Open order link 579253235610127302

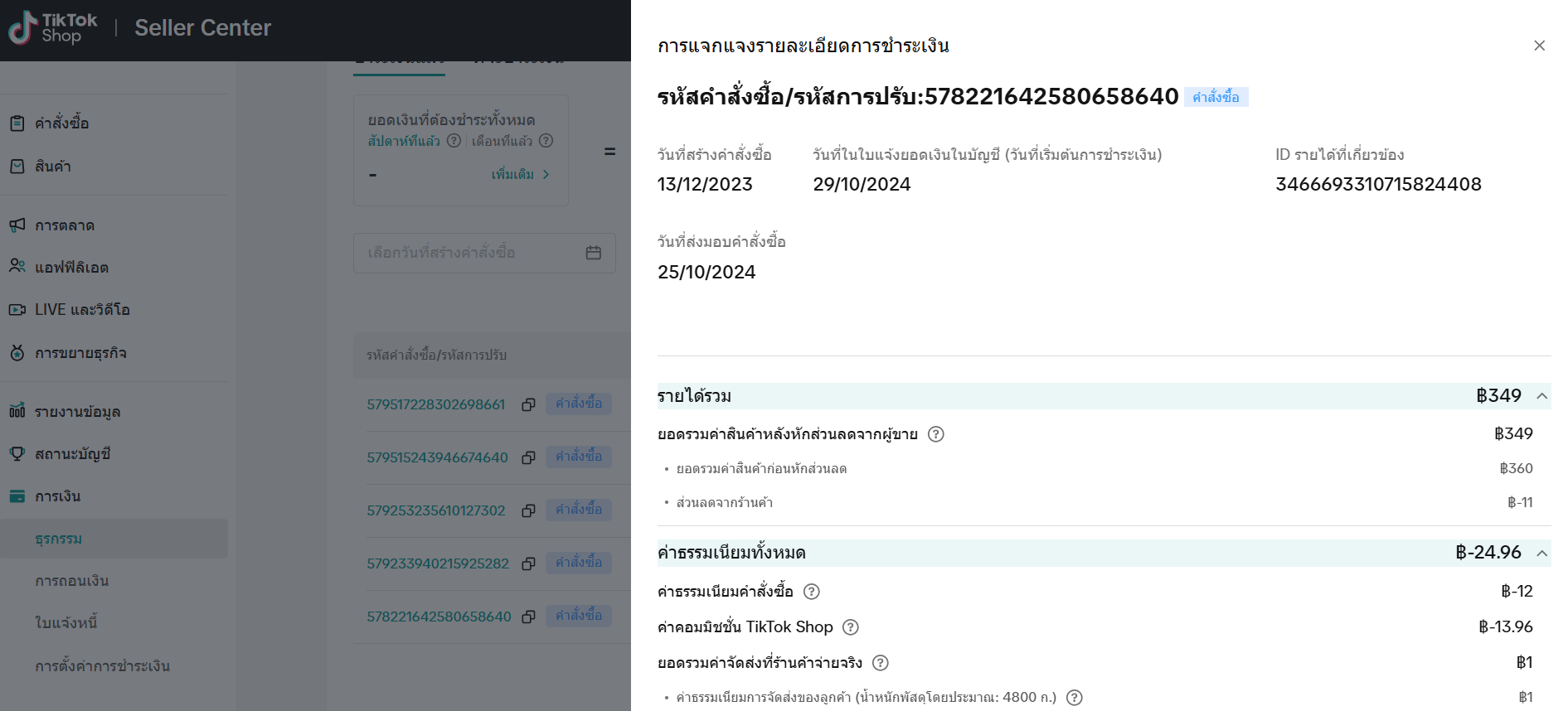(x=436, y=510)
